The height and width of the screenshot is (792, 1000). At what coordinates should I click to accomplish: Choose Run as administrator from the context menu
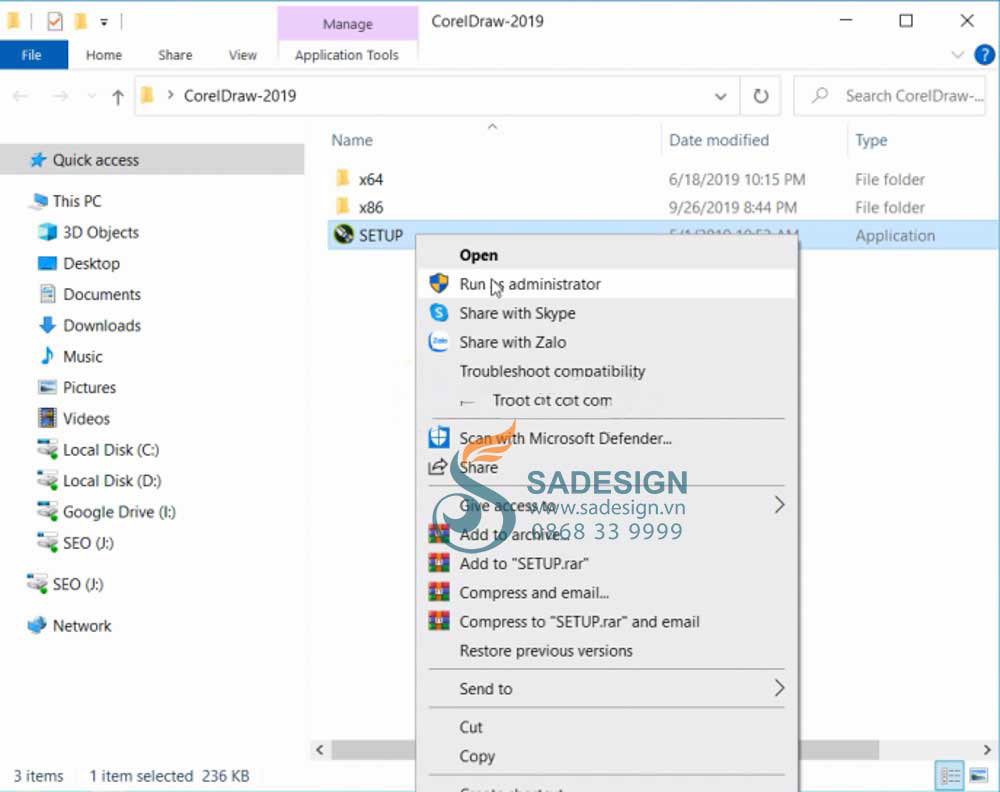pos(606,284)
